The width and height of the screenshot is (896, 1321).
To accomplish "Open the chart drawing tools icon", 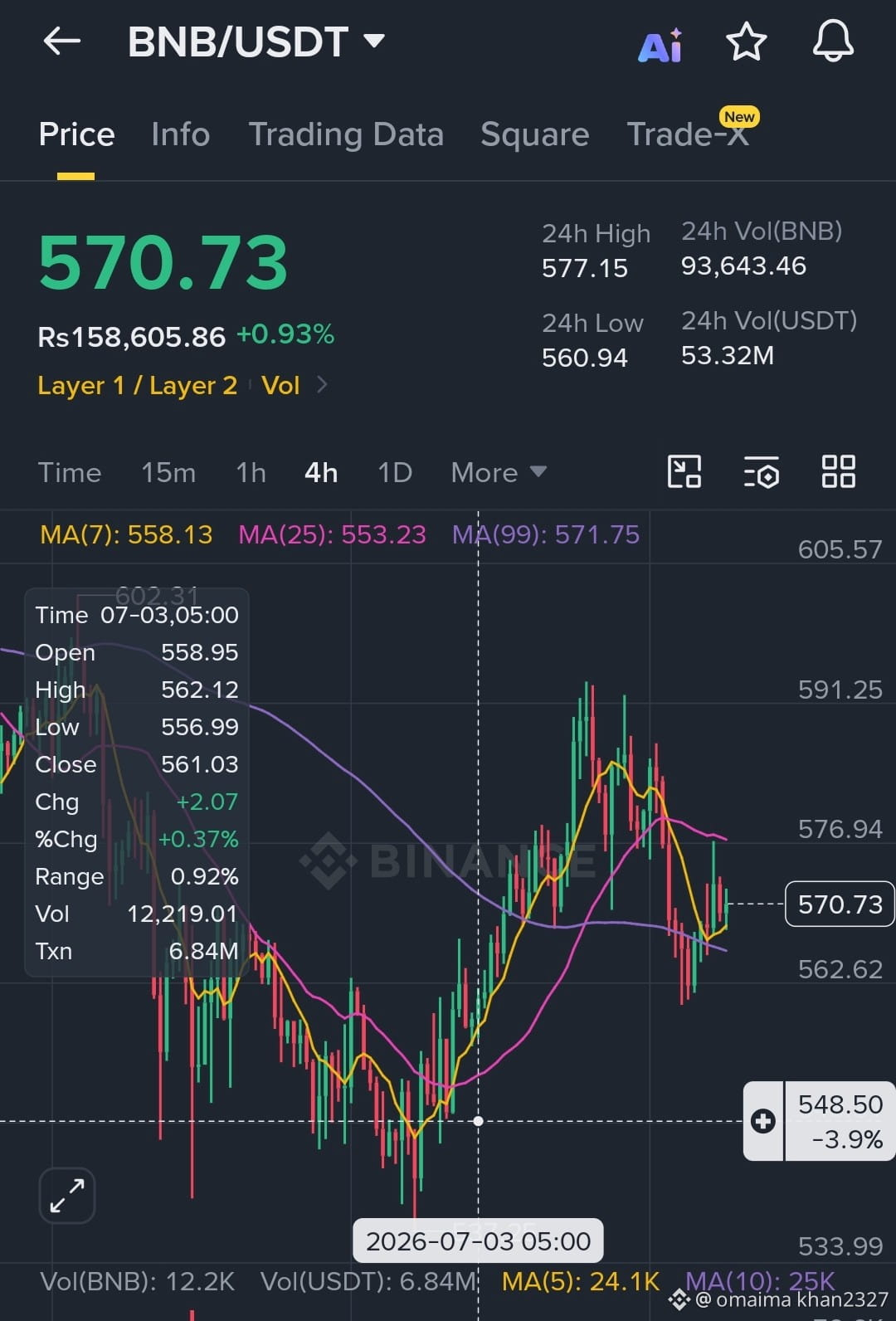I will click(684, 471).
